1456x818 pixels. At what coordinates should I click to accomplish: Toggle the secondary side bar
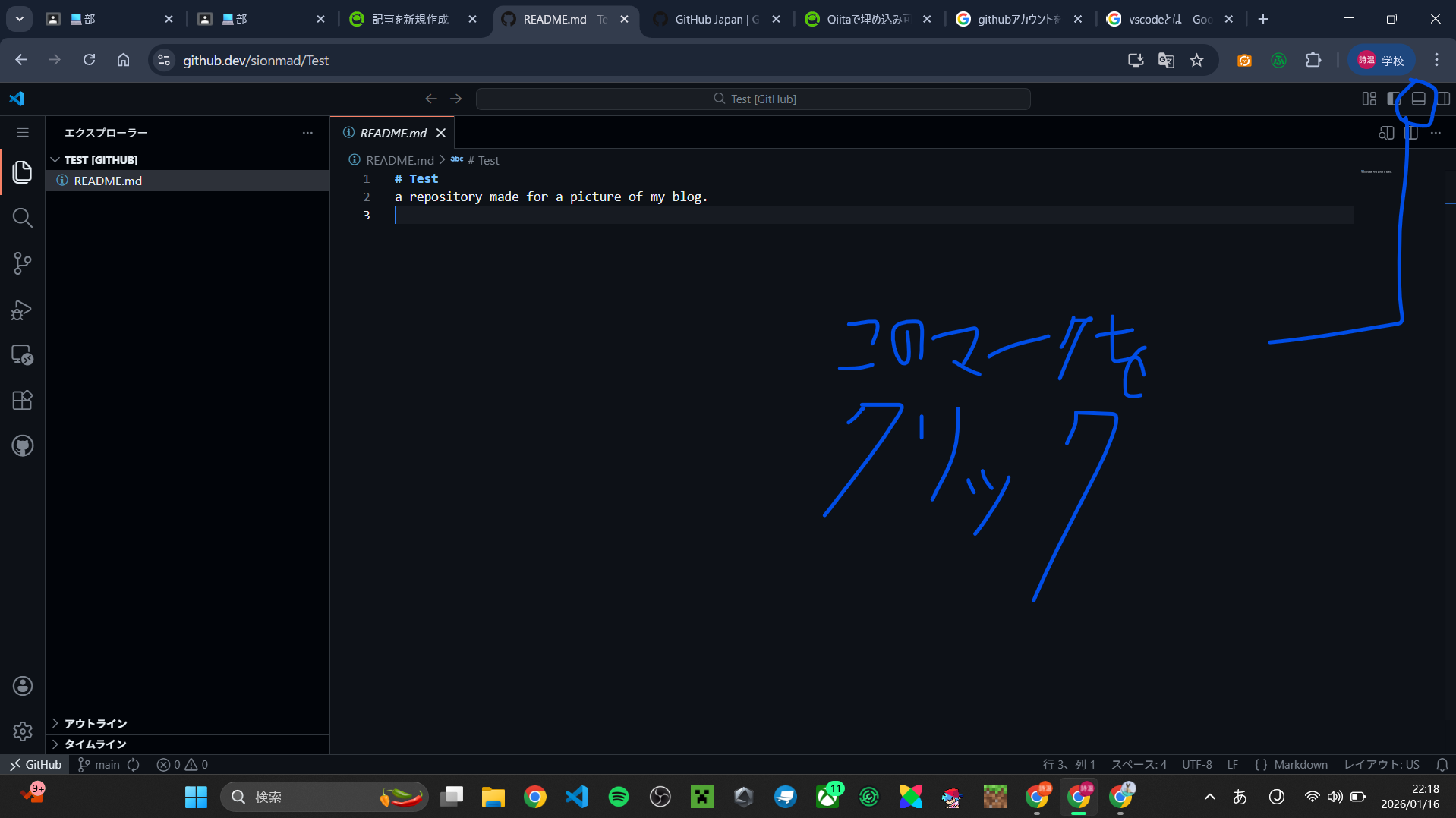click(1443, 99)
